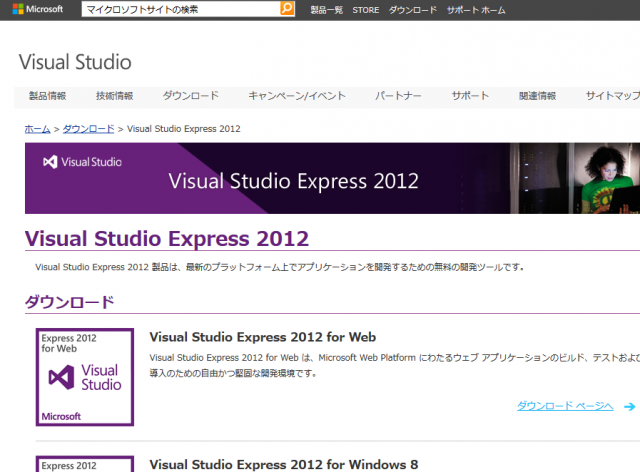Select the サポート navigation tab
Viewport: 640px width, 472px height.
point(470,96)
